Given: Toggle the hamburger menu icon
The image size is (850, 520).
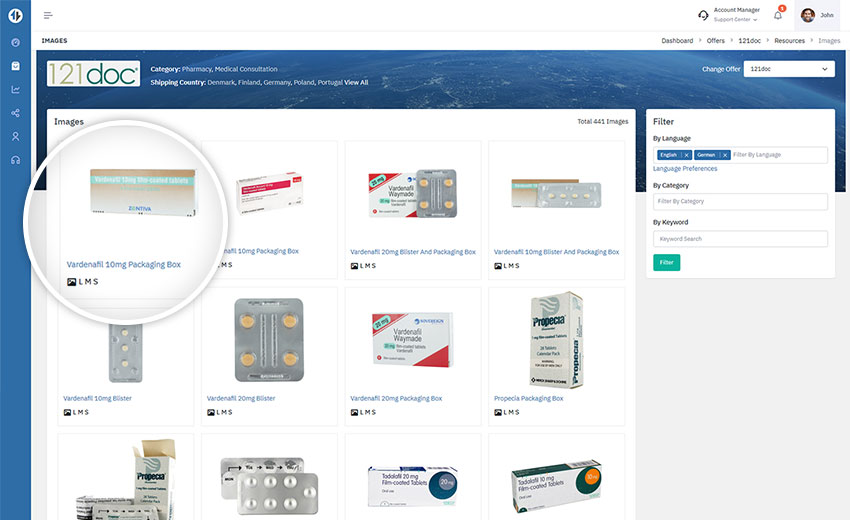Looking at the screenshot, I should click(x=48, y=15).
